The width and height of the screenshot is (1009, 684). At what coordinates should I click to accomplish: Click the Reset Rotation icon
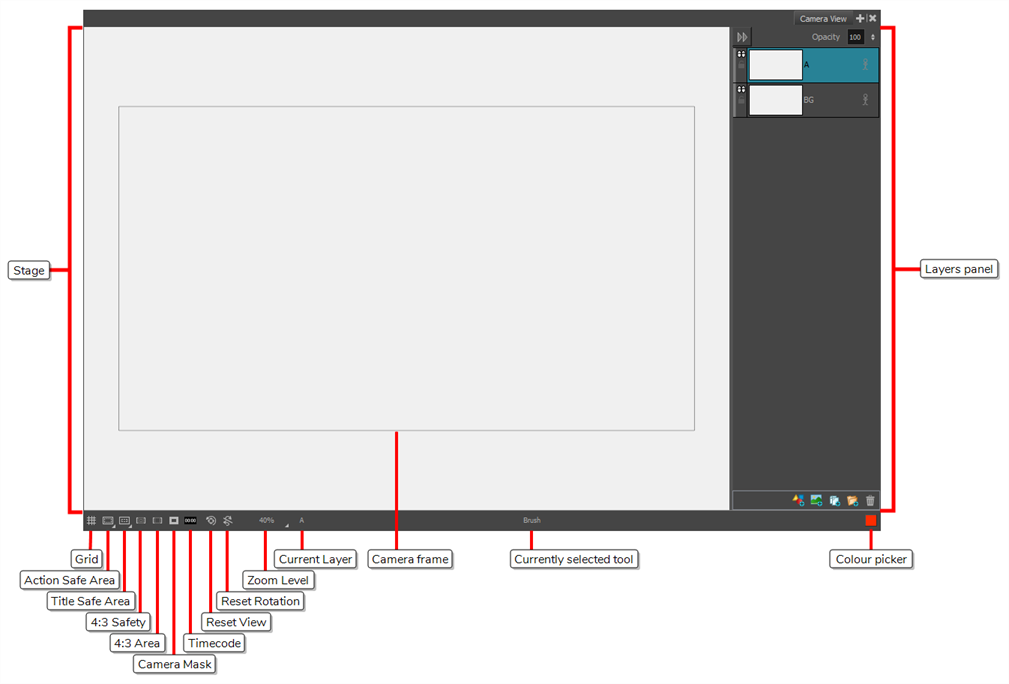coord(211,520)
